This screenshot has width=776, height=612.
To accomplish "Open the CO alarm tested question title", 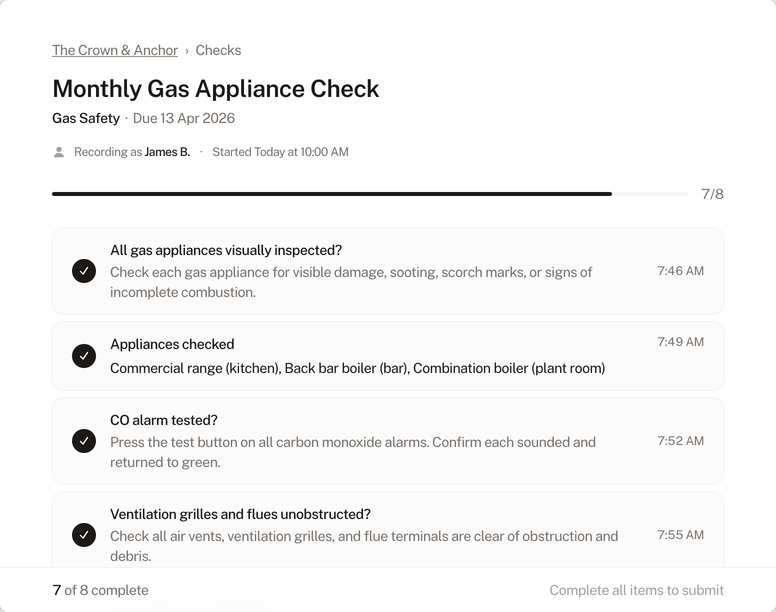I will pyautogui.click(x=164, y=420).
